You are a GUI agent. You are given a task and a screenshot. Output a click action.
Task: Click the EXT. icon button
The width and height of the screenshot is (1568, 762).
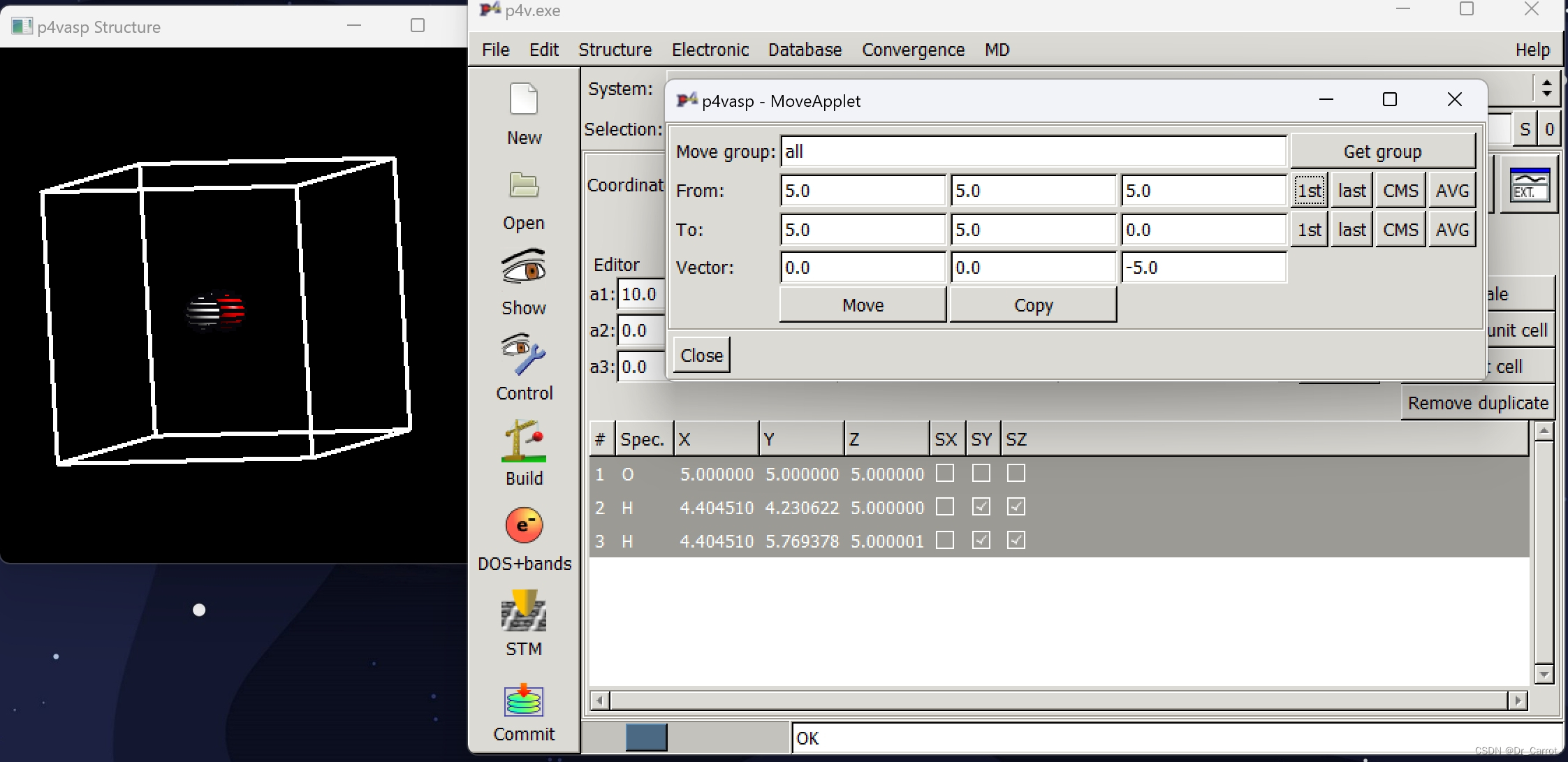coord(1529,186)
